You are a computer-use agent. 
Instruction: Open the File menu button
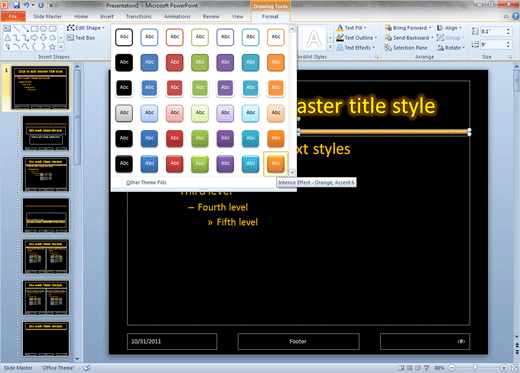pyautogui.click(x=13, y=16)
